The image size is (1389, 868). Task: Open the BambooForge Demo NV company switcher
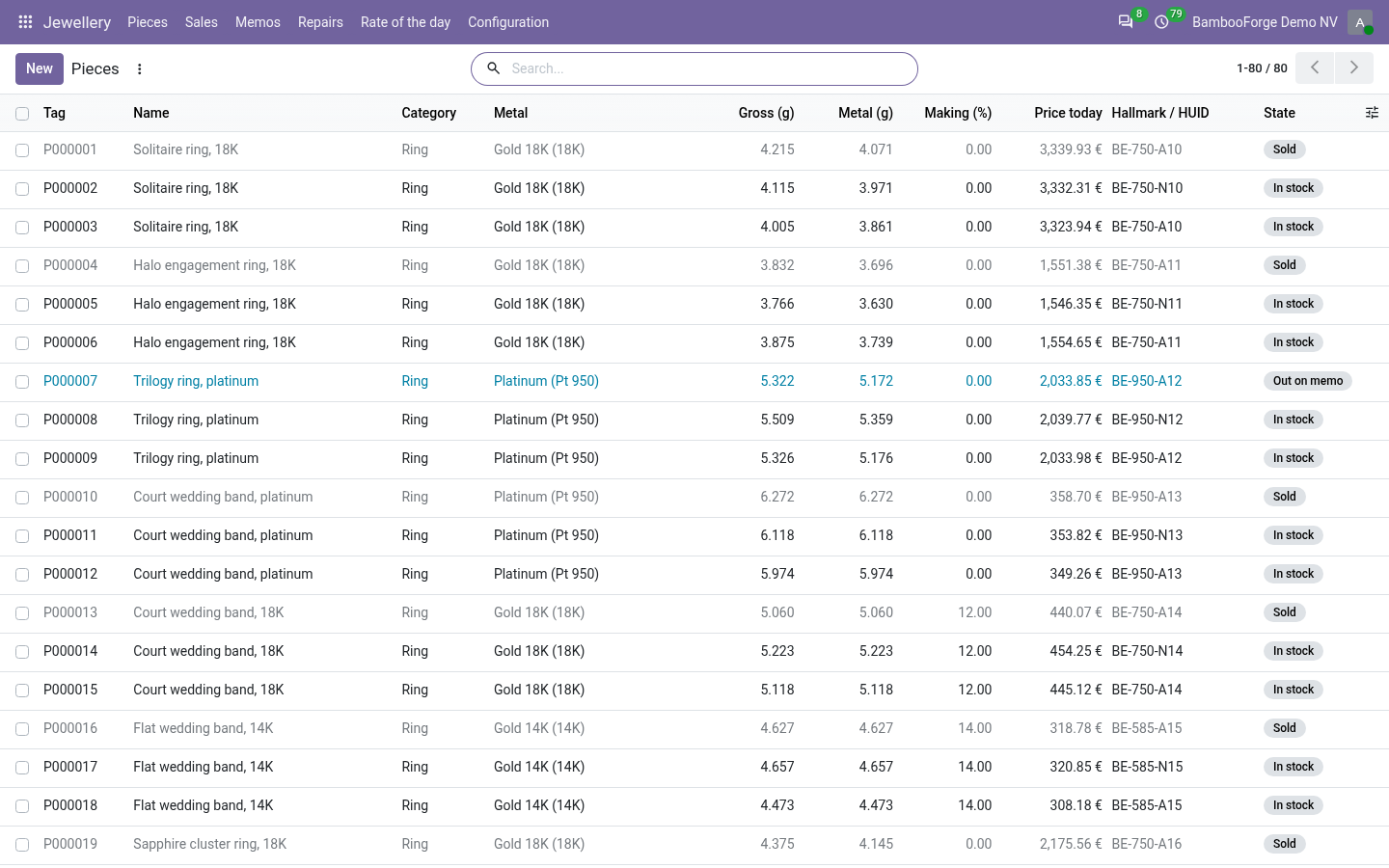click(1265, 21)
